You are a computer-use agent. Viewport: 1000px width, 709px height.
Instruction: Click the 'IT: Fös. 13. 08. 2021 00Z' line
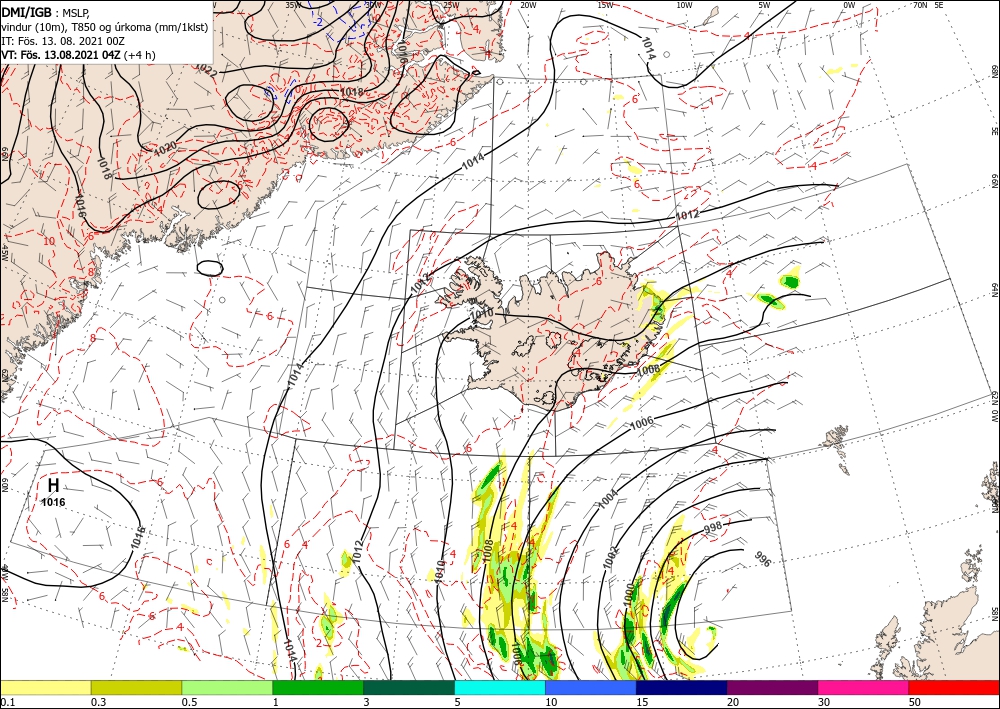[61, 41]
